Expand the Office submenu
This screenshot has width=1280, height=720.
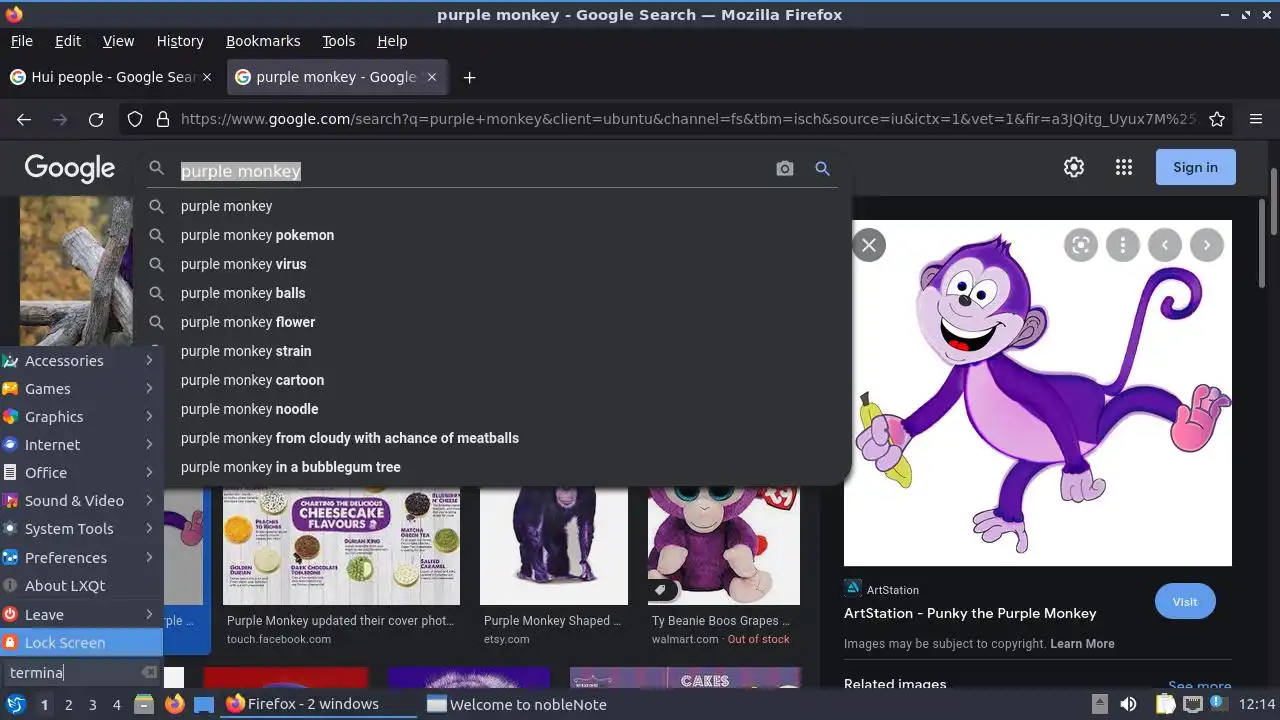(81, 473)
